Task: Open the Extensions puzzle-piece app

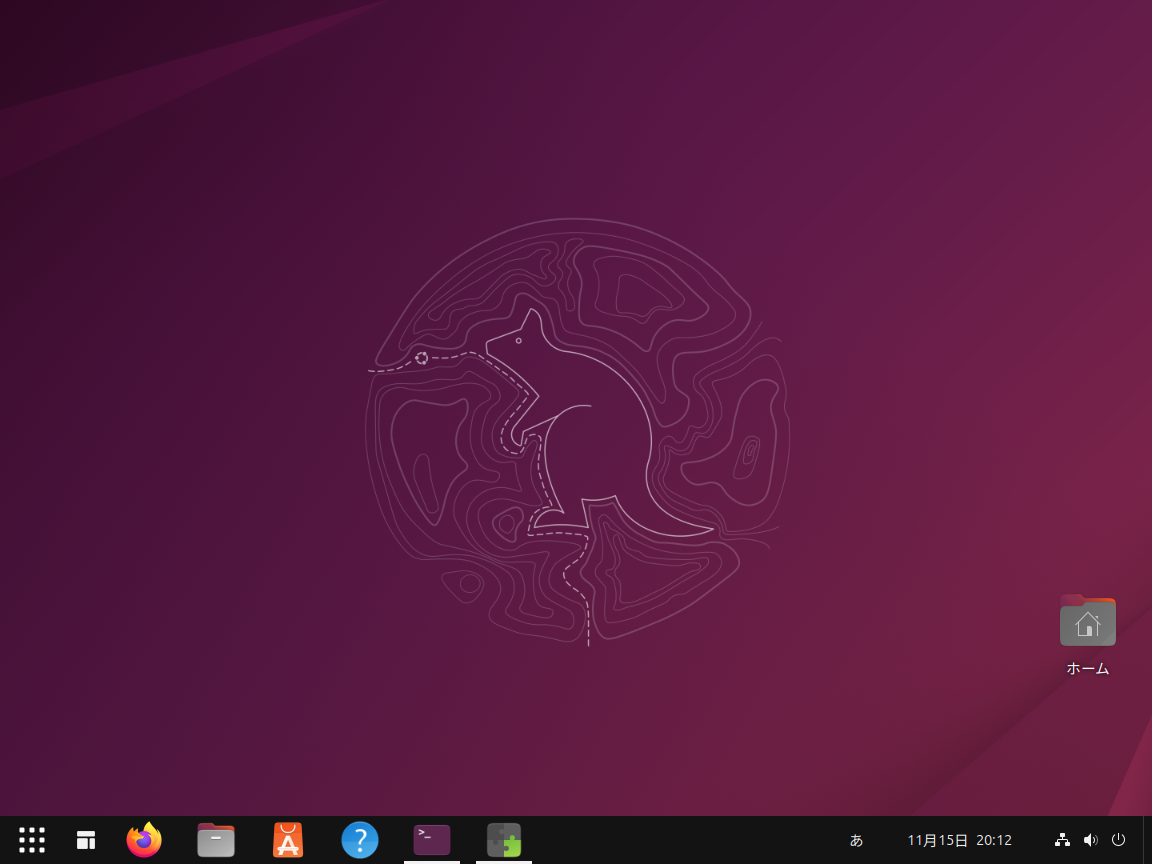Action: (504, 840)
